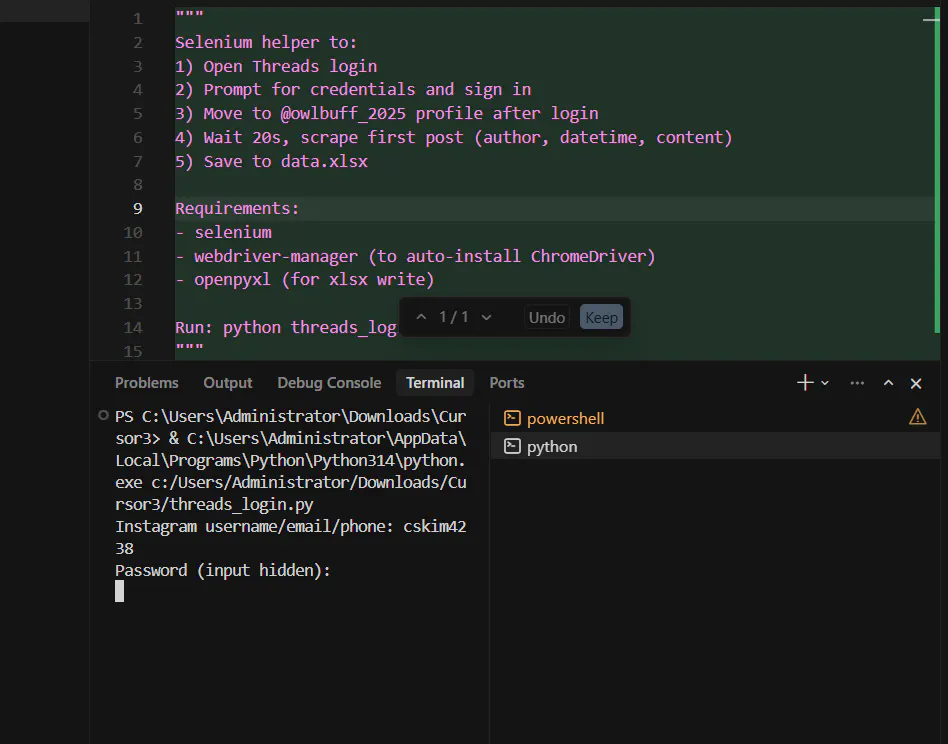Click the 'Selenium helper to:' text
This screenshot has width=948, height=744.
(x=266, y=42)
